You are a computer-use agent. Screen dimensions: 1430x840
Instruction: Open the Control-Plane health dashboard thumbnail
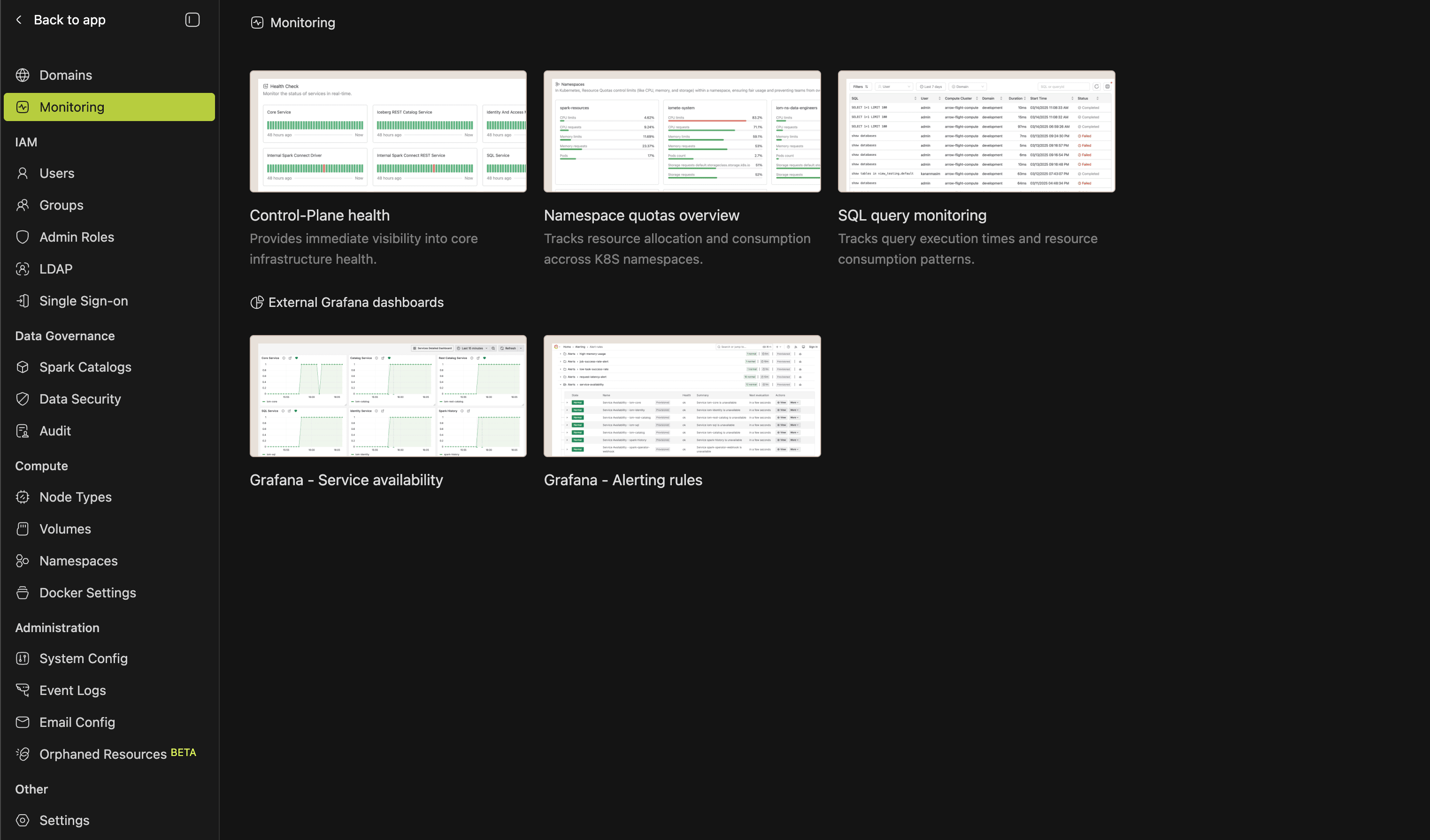388,131
